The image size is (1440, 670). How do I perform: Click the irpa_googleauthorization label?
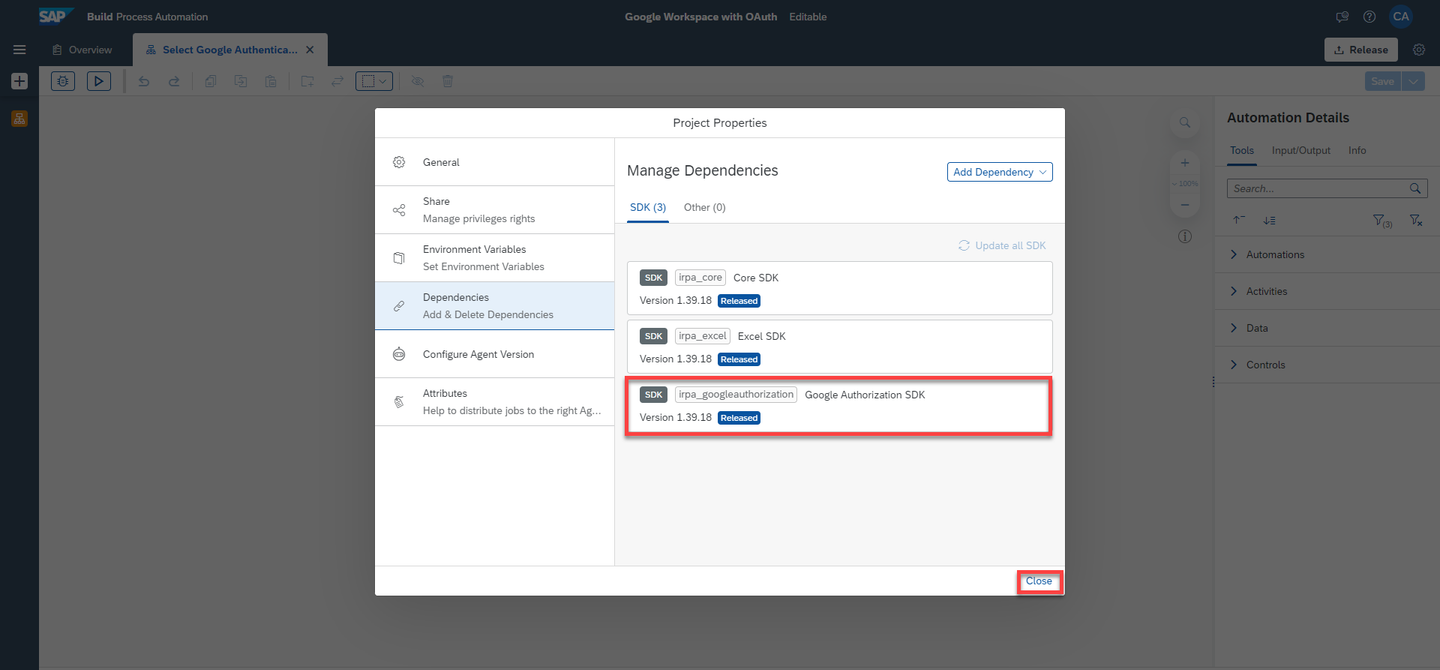pyautogui.click(x=736, y=394)
